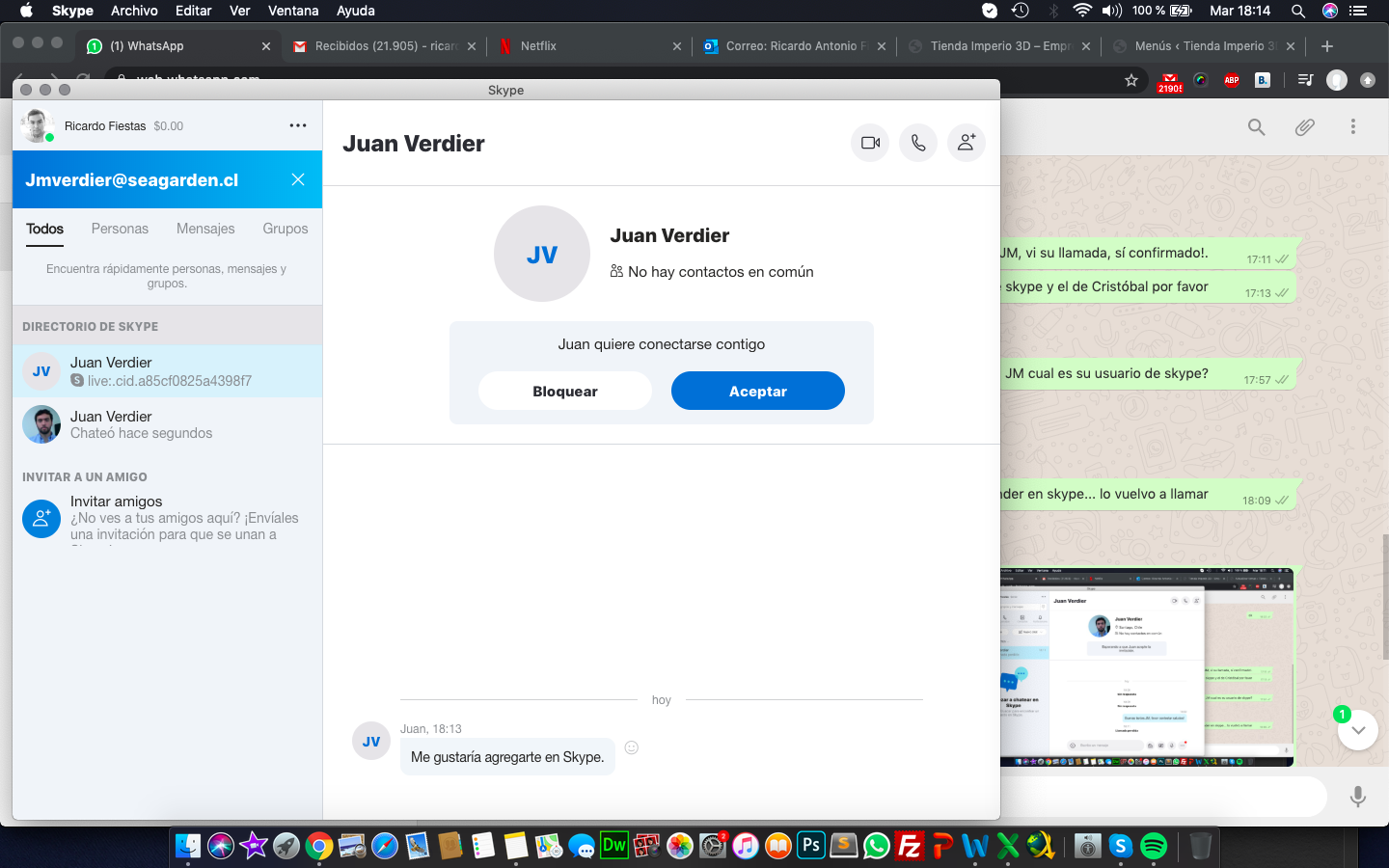This screenshot has height=868, width=1389.
Task: Click the emoji reaction icon beside message
Action: click(x=632, y=747)
